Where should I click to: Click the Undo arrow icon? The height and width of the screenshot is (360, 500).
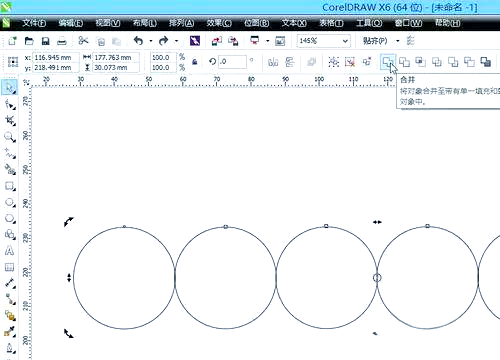point(138,41)
